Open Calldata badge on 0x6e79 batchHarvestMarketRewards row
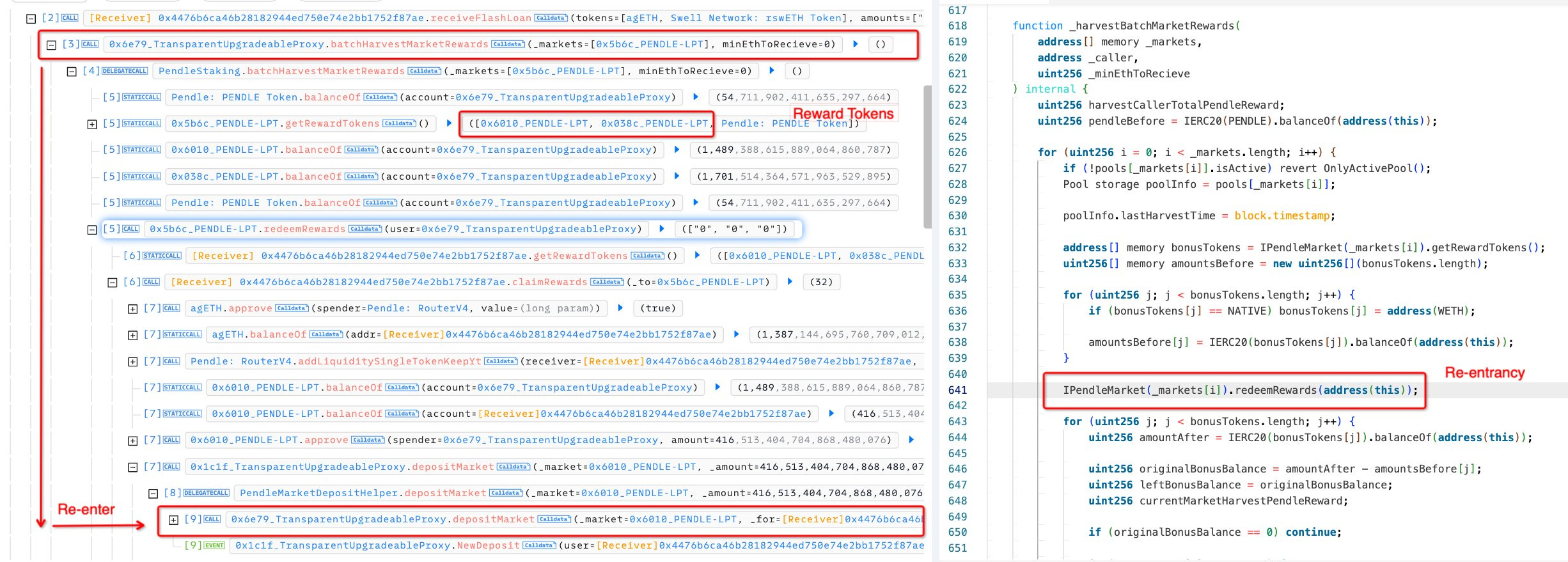 pos(508,44)
